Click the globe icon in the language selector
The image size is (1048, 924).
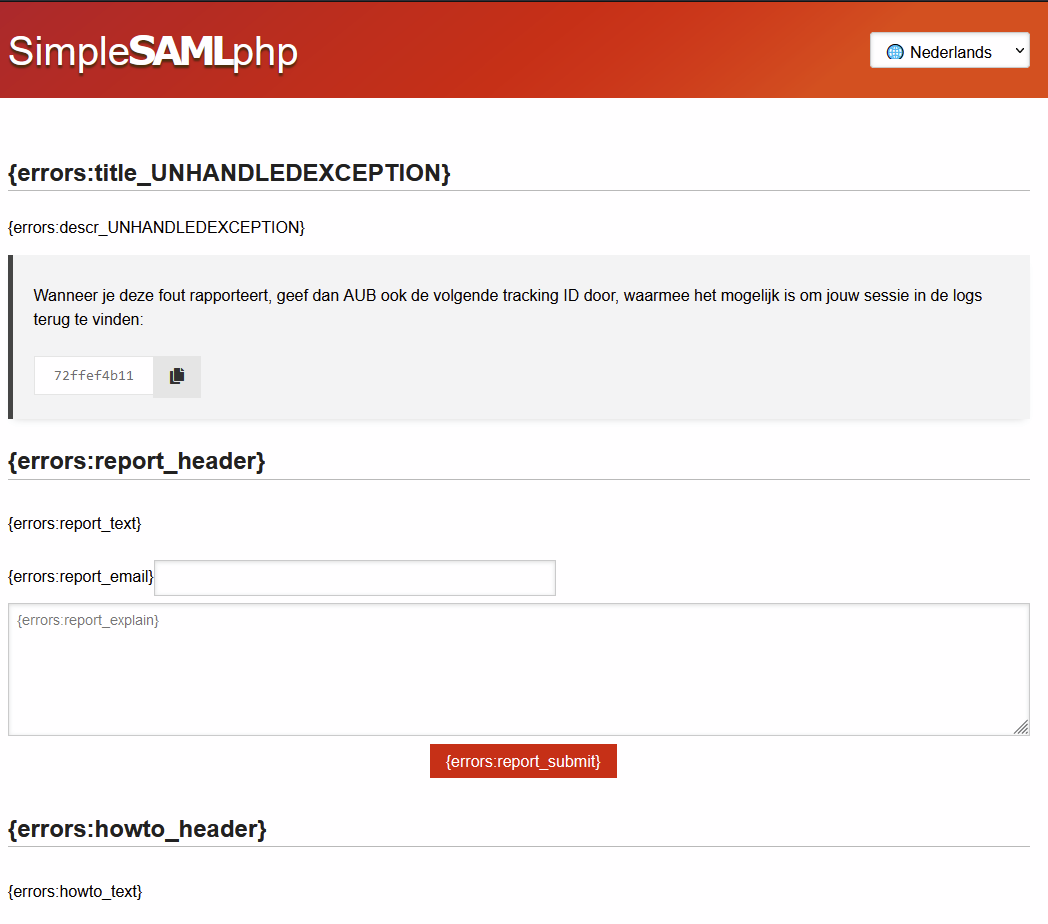coord(895,52)
